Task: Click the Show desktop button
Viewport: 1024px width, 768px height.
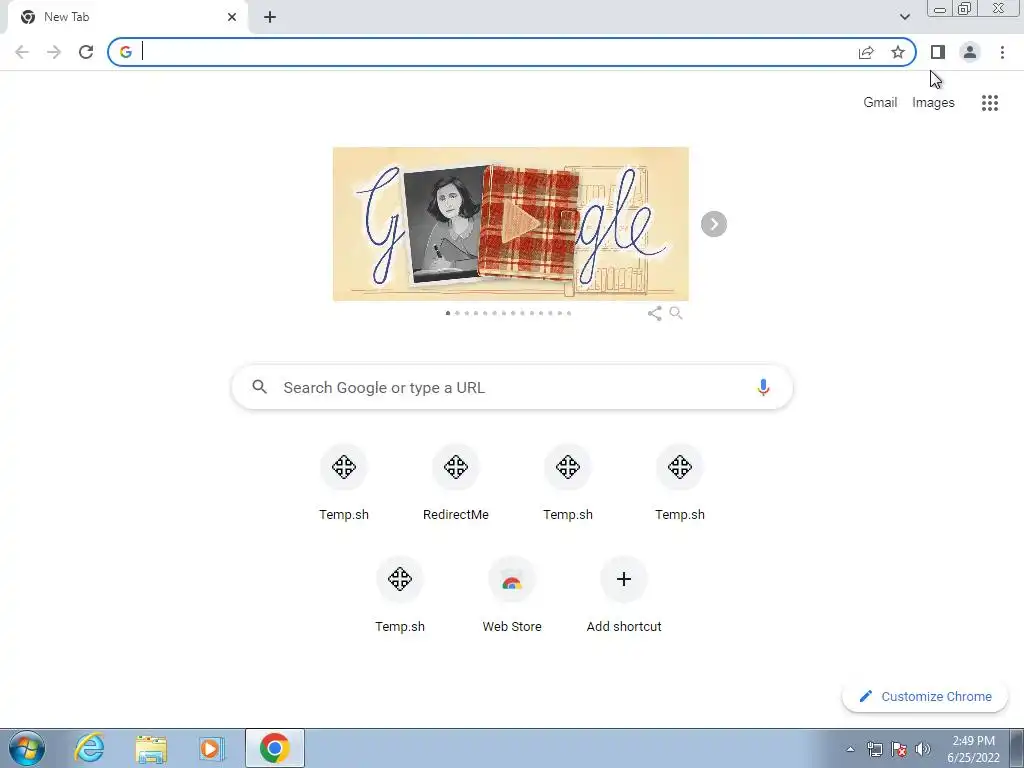Action: tap(1017, 748)
